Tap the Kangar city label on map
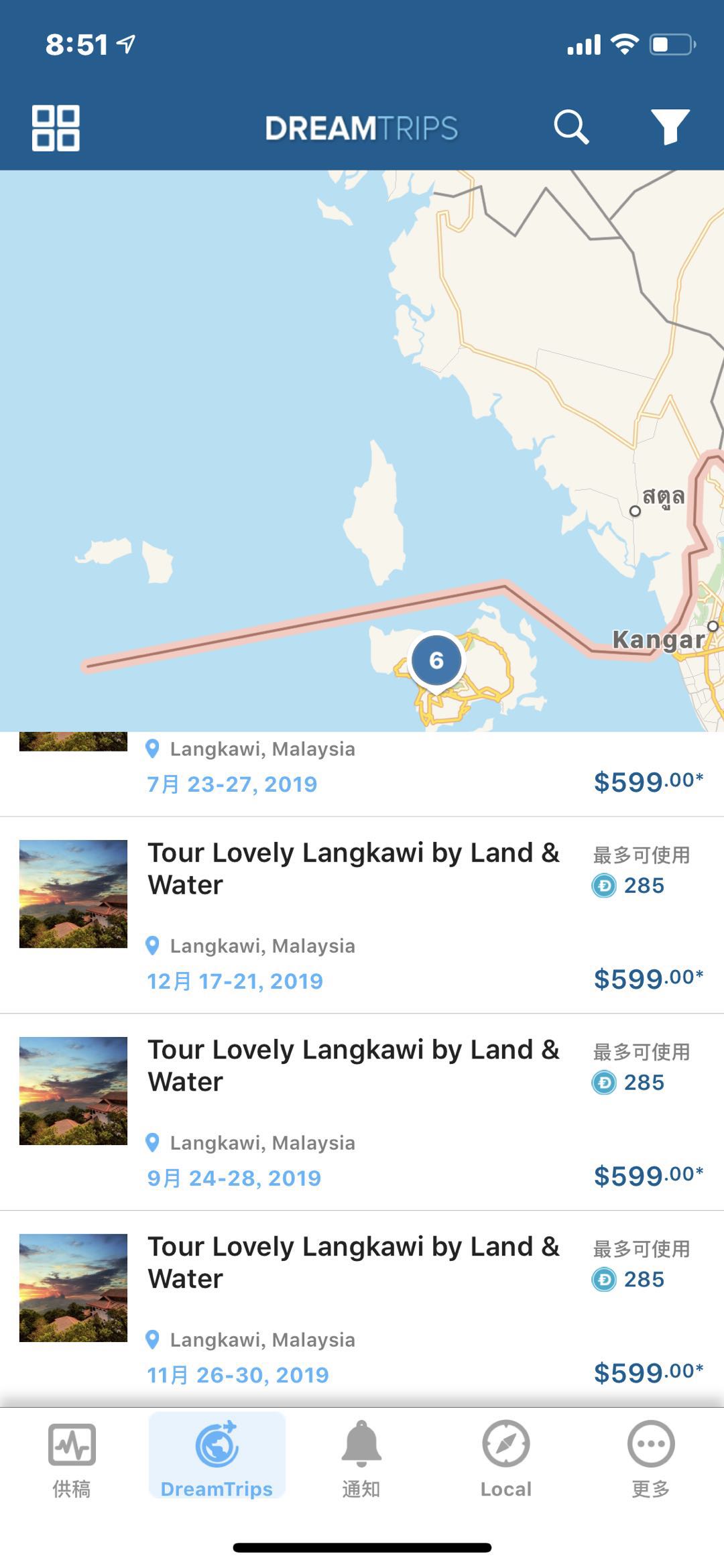Image resolution: width=724 pixels, height=1568 pixels. pos(657,640)
